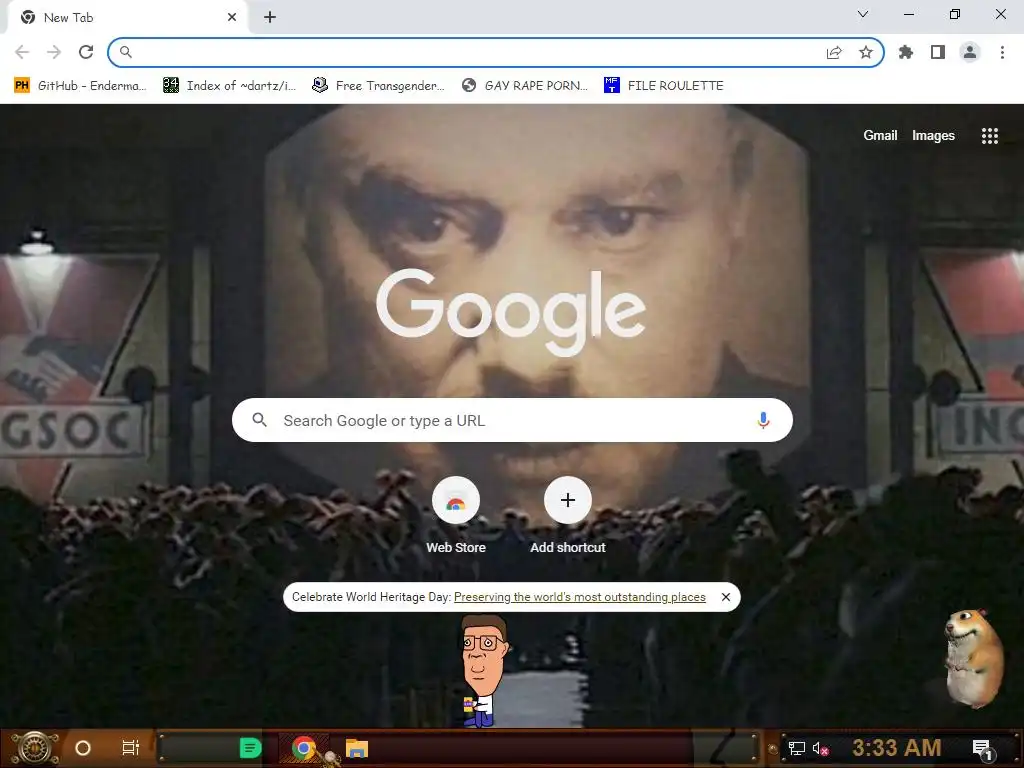Click the cartoon man desktop character

[x=484, y=671]
